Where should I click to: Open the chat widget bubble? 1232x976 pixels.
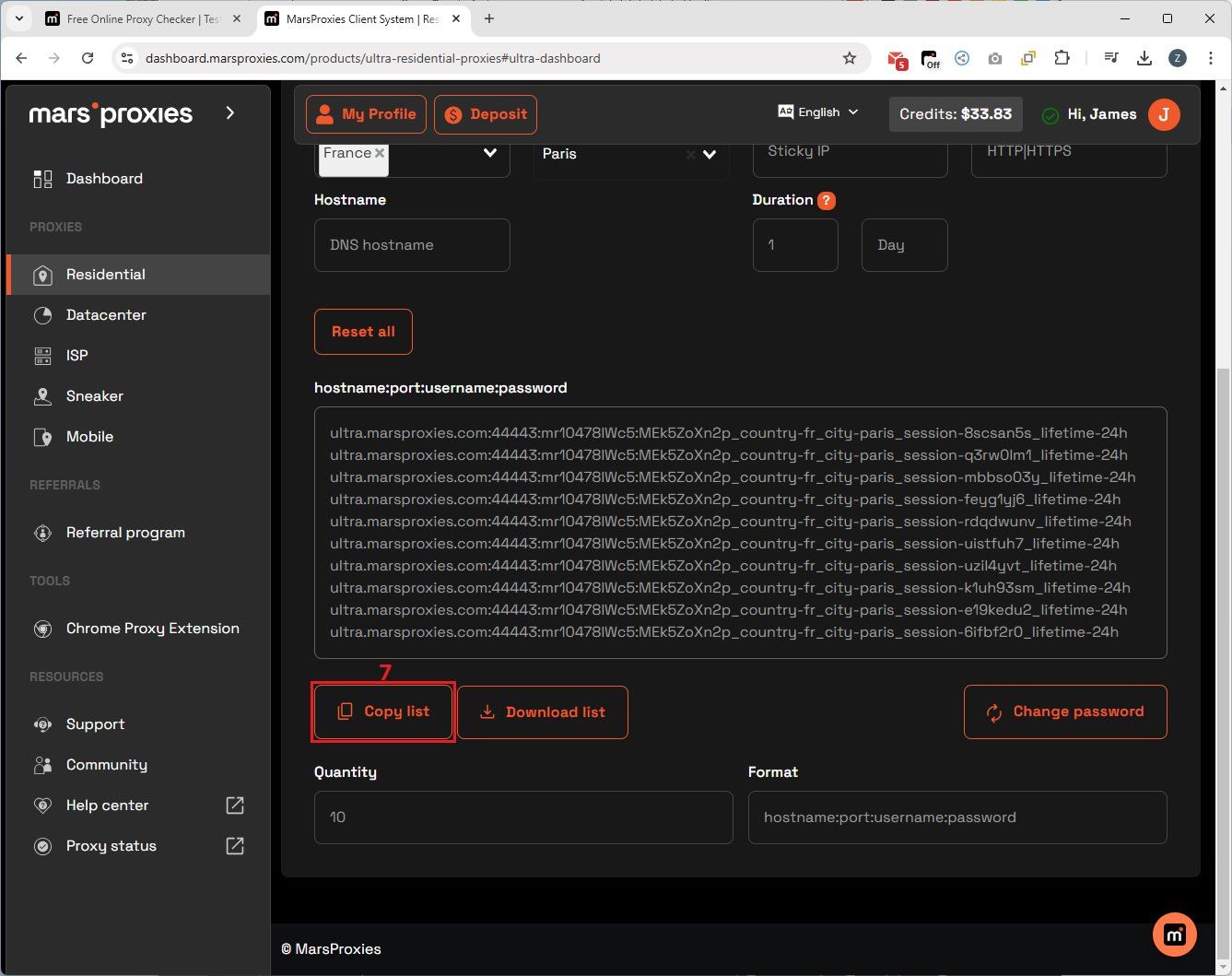[1175, 935]
